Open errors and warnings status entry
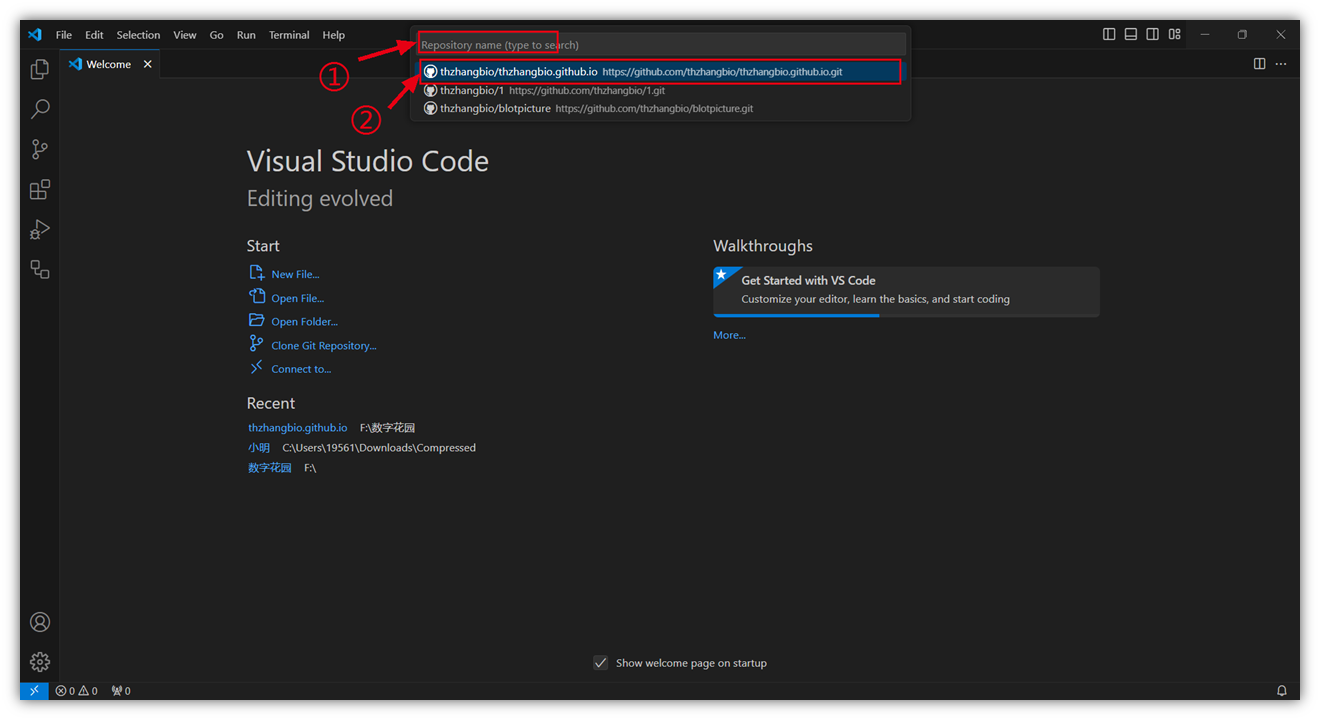This screenshot has height=720, width=1320. (77, 691)
